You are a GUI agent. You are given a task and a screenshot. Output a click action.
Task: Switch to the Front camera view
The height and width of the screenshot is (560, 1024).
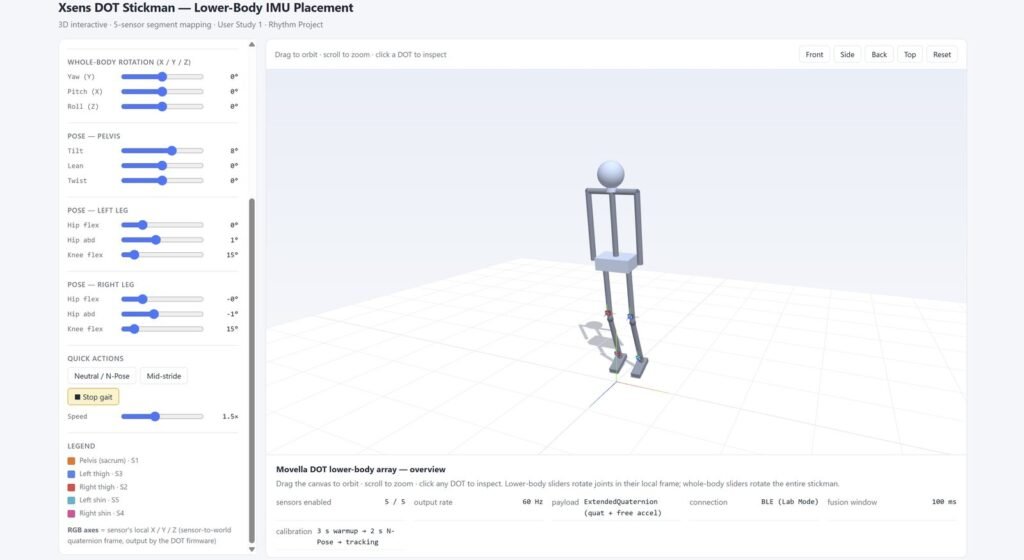click(x=814, y=54)
